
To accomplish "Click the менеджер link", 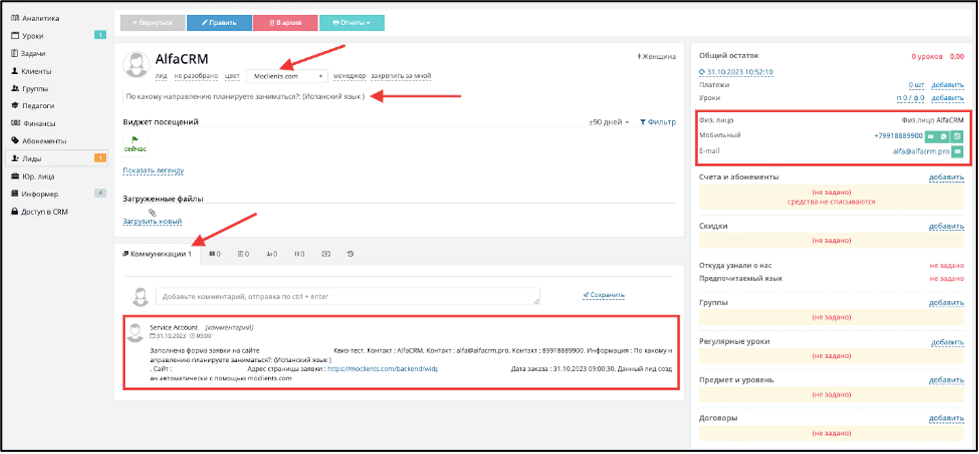I will pos(349,76).
